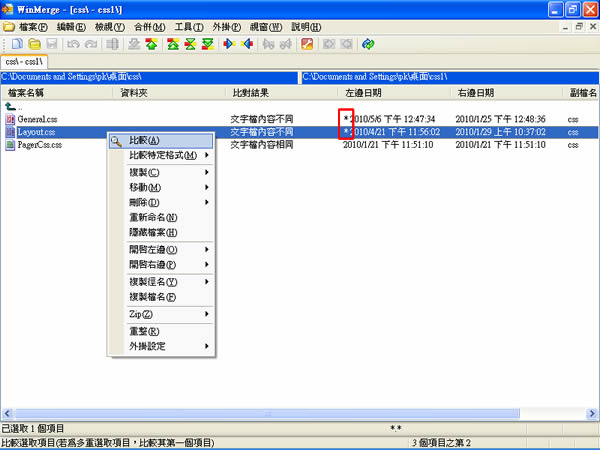
Task: Click the New document toolbar icon
Action: point(17,44)
